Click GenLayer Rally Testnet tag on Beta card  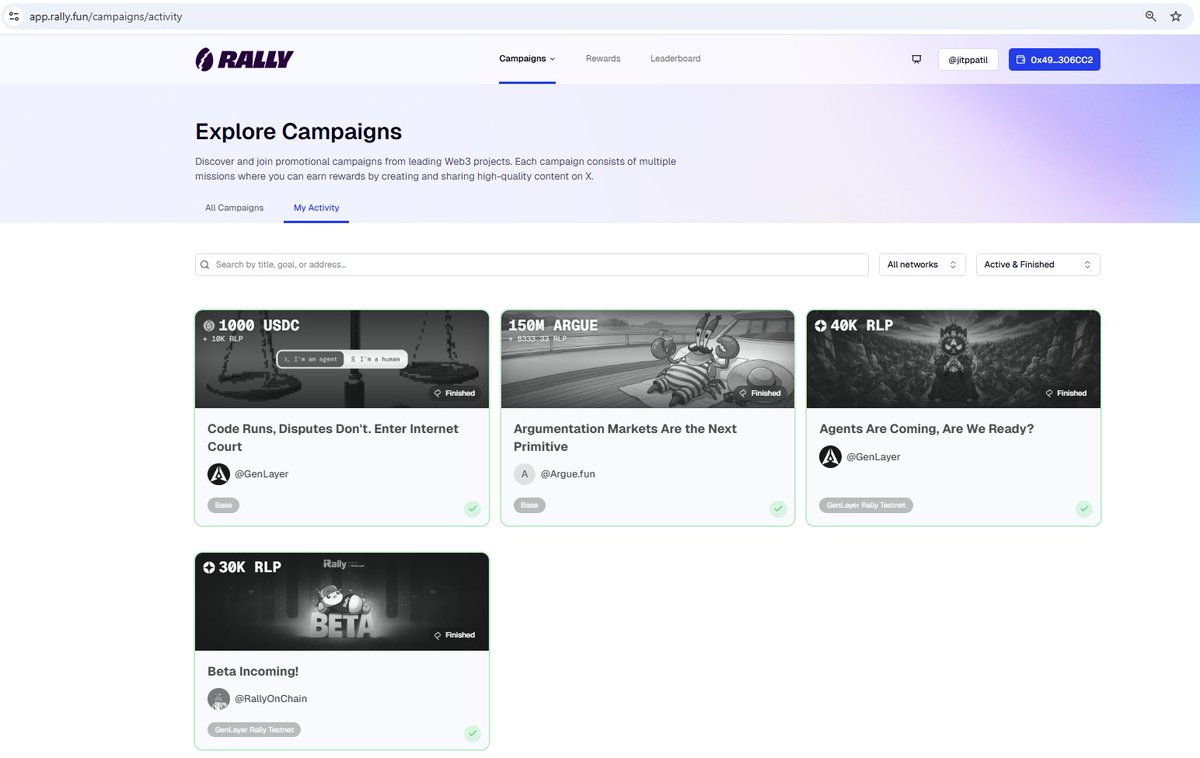(x=254, y=730)
